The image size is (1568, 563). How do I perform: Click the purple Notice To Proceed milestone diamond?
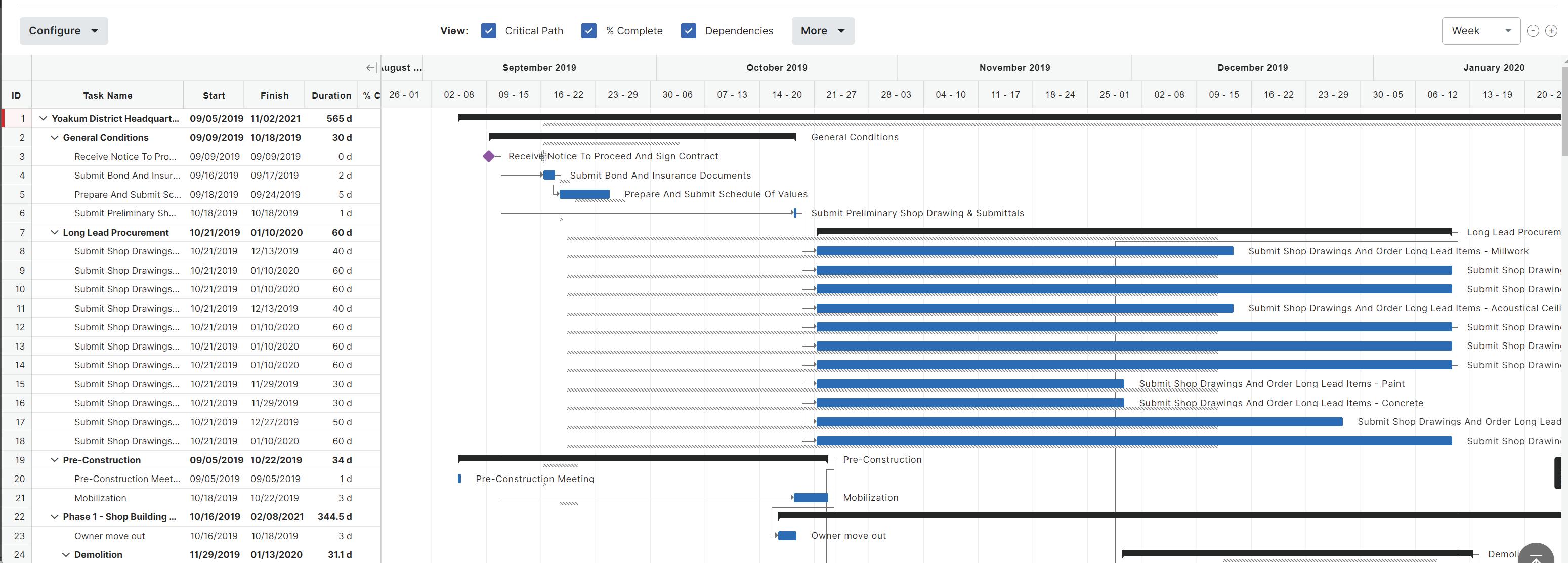click(x=489, y=156)
